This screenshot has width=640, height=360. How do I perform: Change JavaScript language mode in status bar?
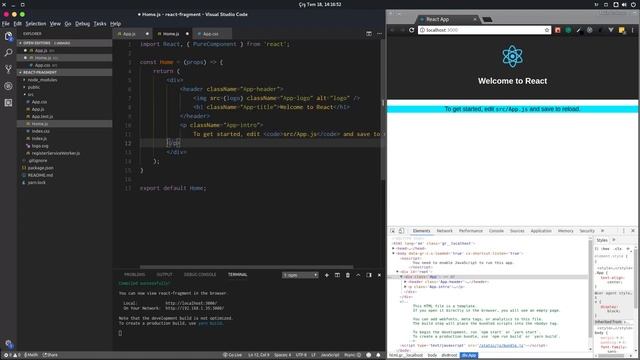[x=330, y=355]
